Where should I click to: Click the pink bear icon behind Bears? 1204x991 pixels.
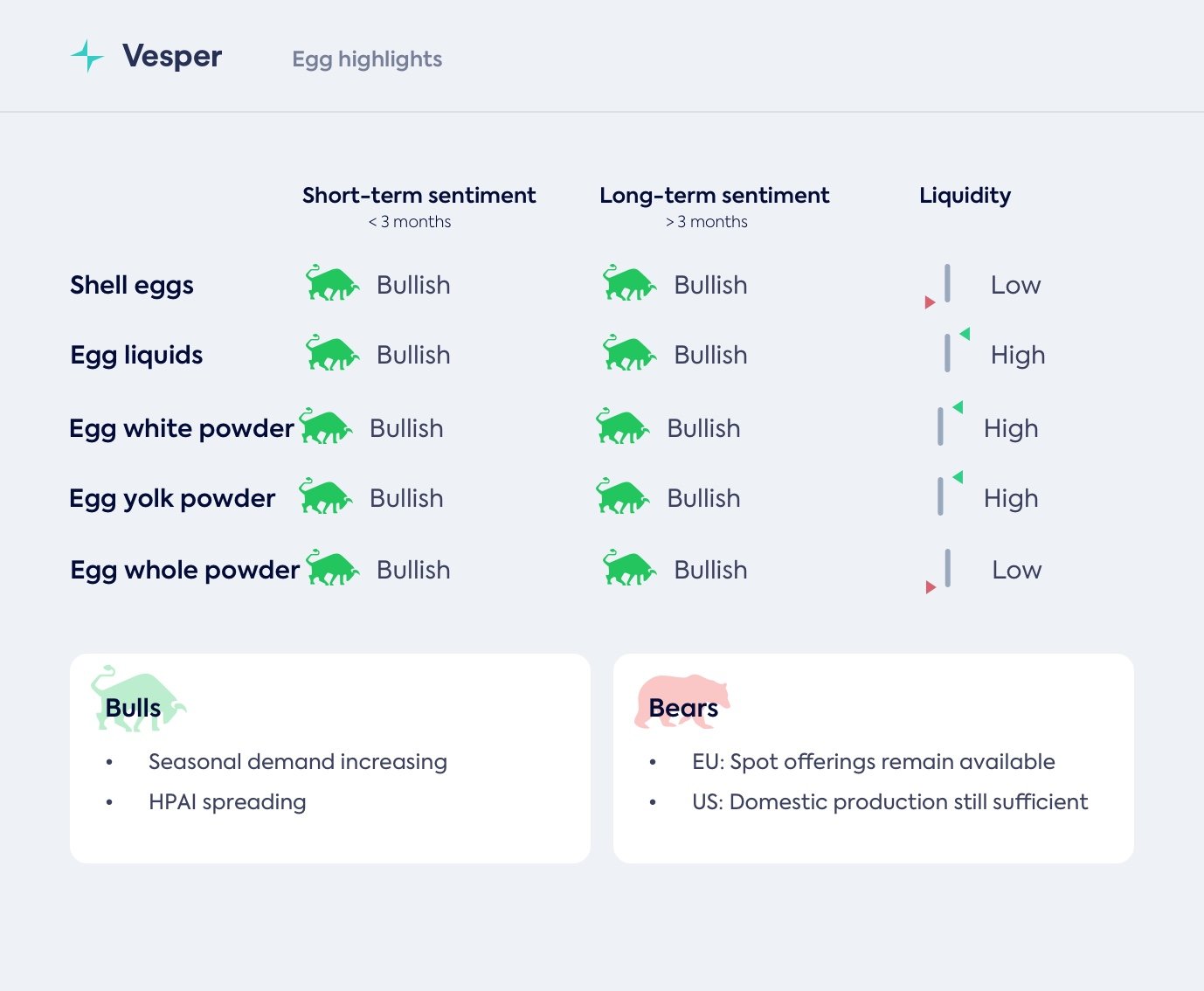(x=682, y=699)
